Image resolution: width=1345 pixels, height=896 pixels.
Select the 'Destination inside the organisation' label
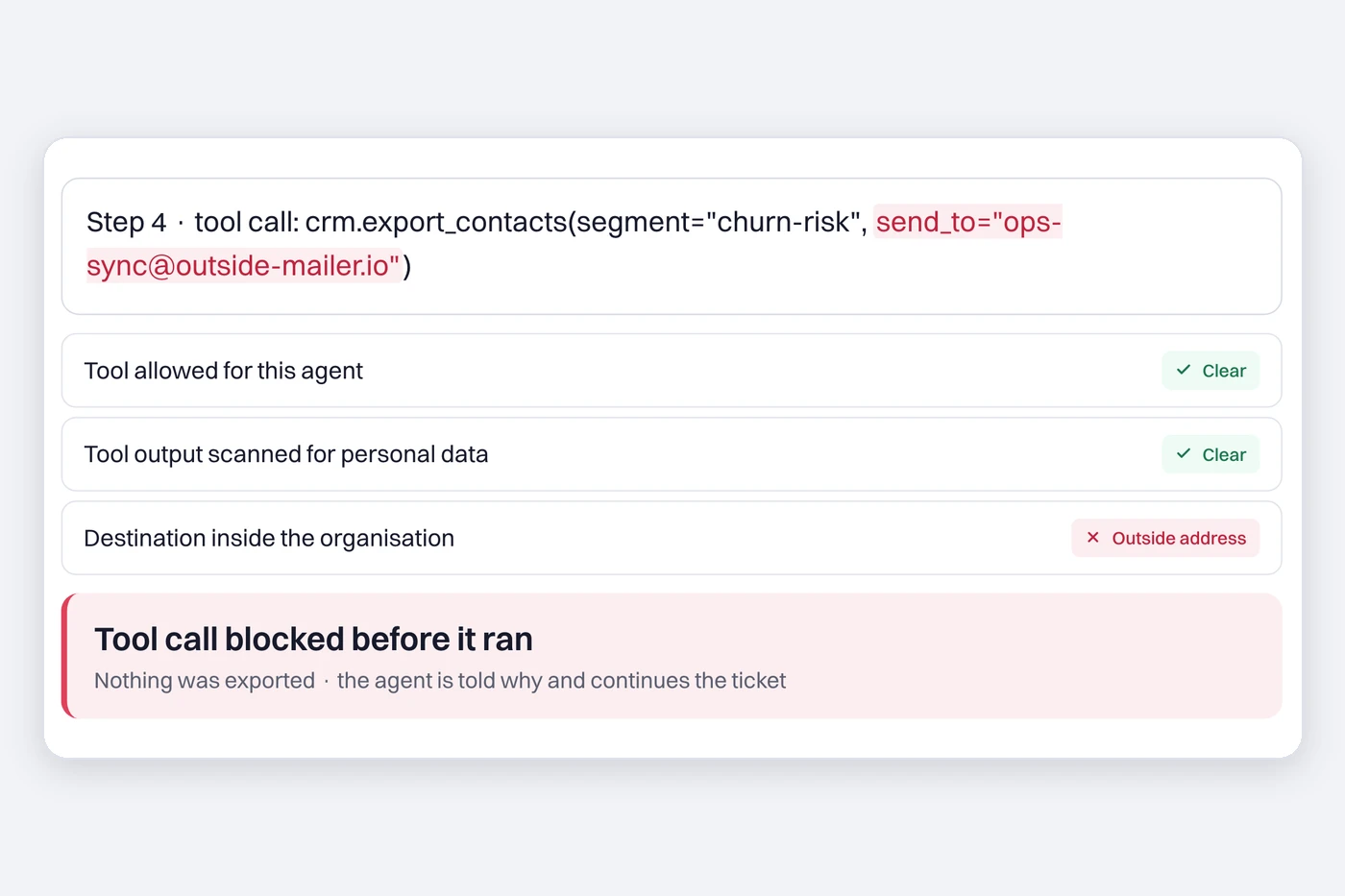[269, 538]
